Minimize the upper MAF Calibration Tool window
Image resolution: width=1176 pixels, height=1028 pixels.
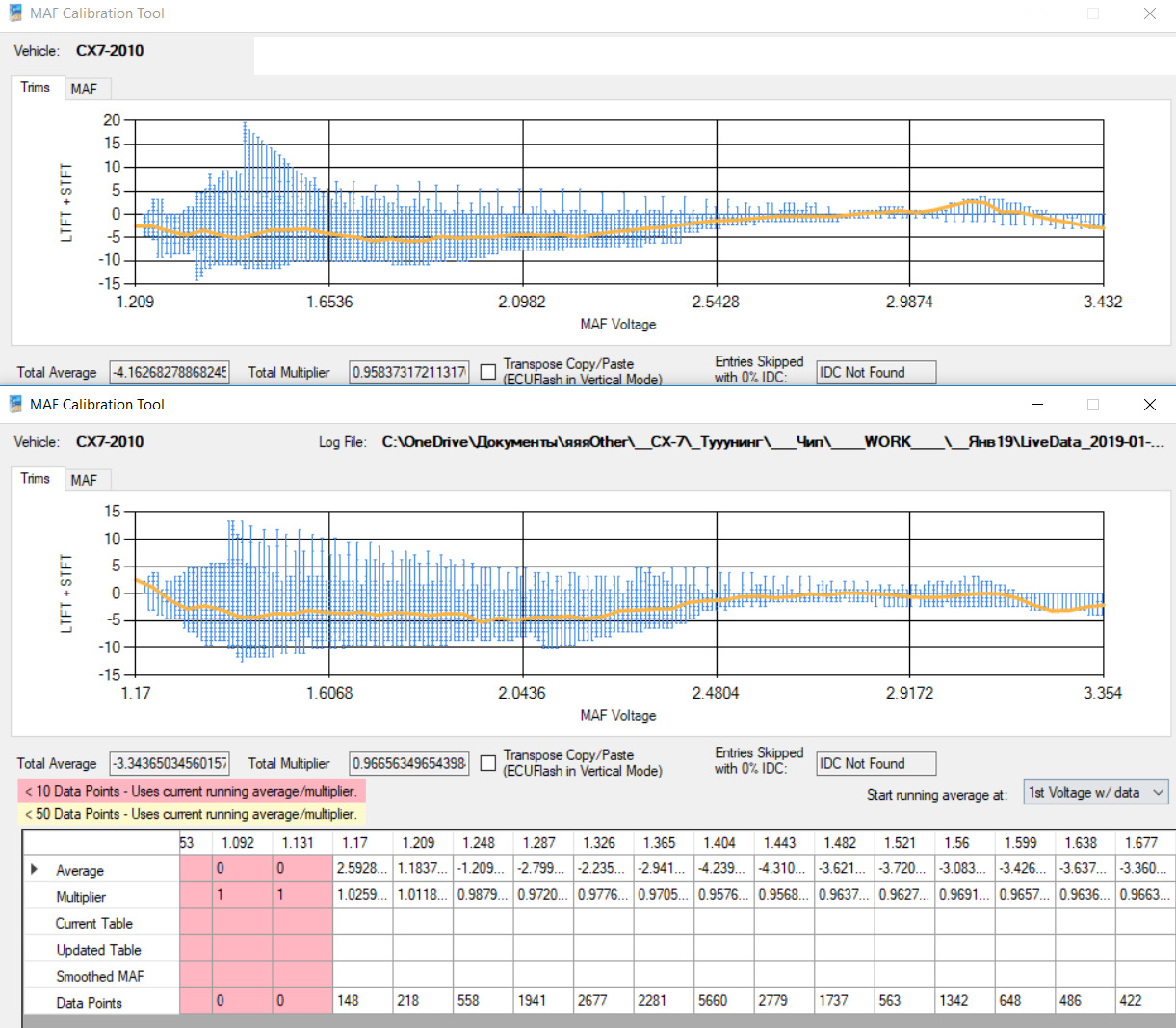click(x=1037, y=13)
